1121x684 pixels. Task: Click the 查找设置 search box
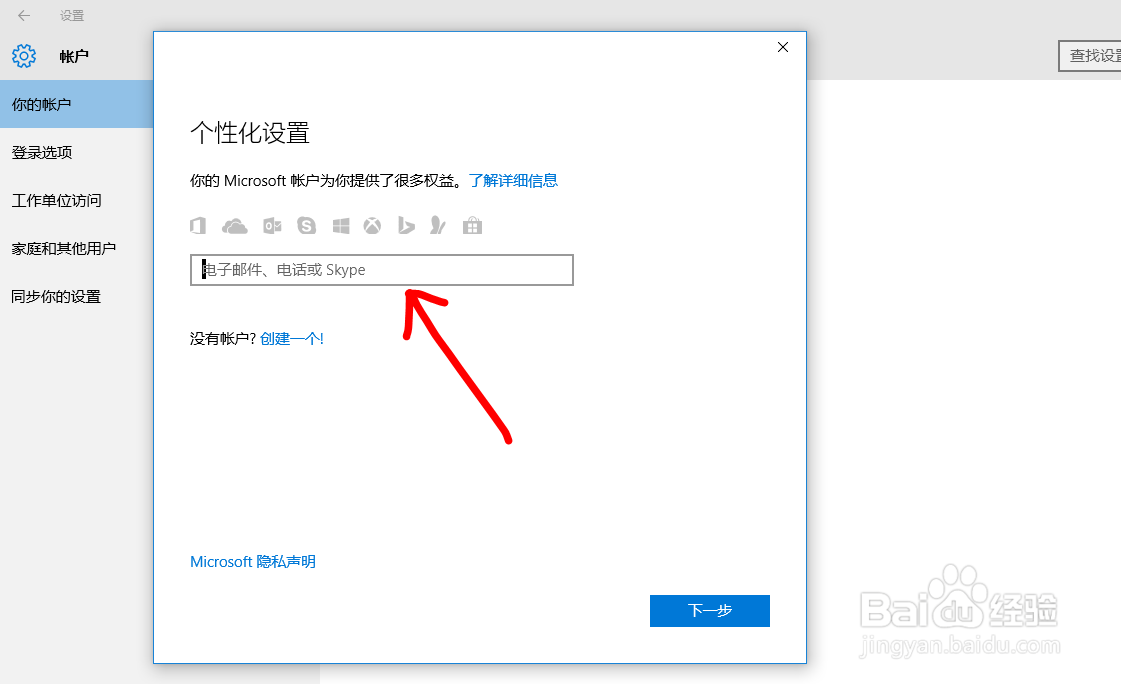coord(1090,56)
